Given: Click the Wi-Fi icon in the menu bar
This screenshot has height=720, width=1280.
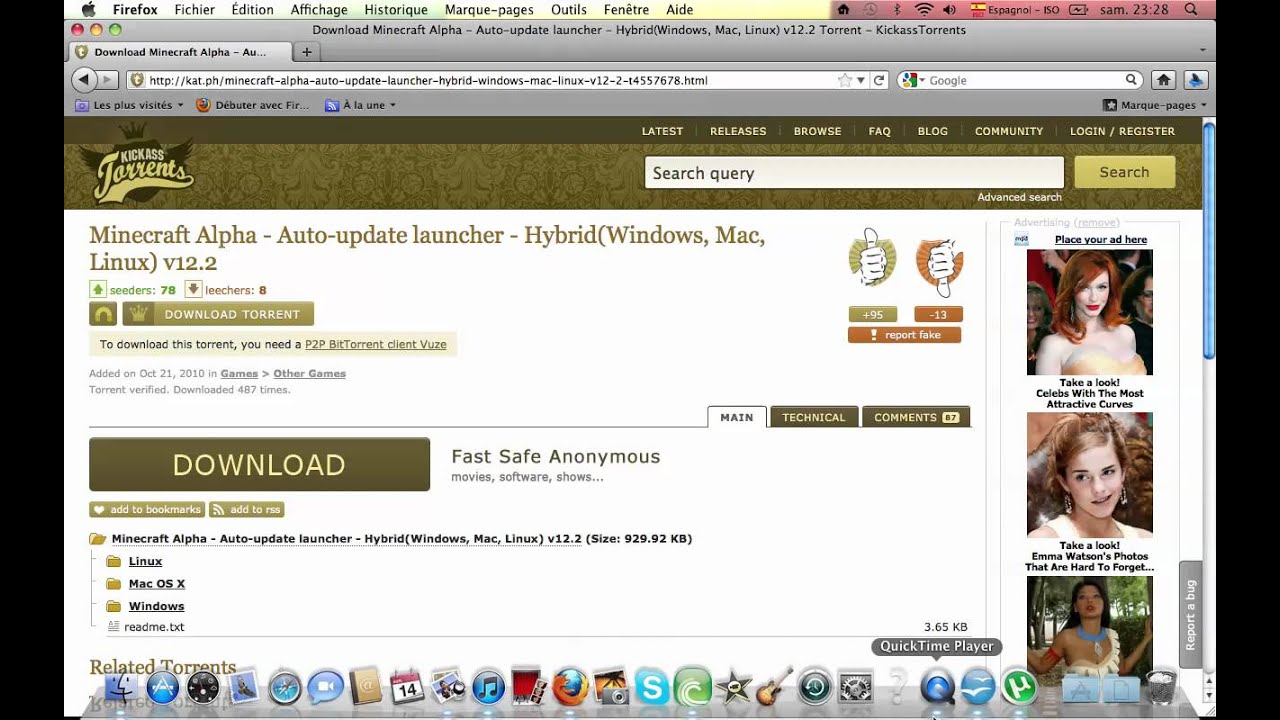Looking at the screenshot, I should click(923, 9).
